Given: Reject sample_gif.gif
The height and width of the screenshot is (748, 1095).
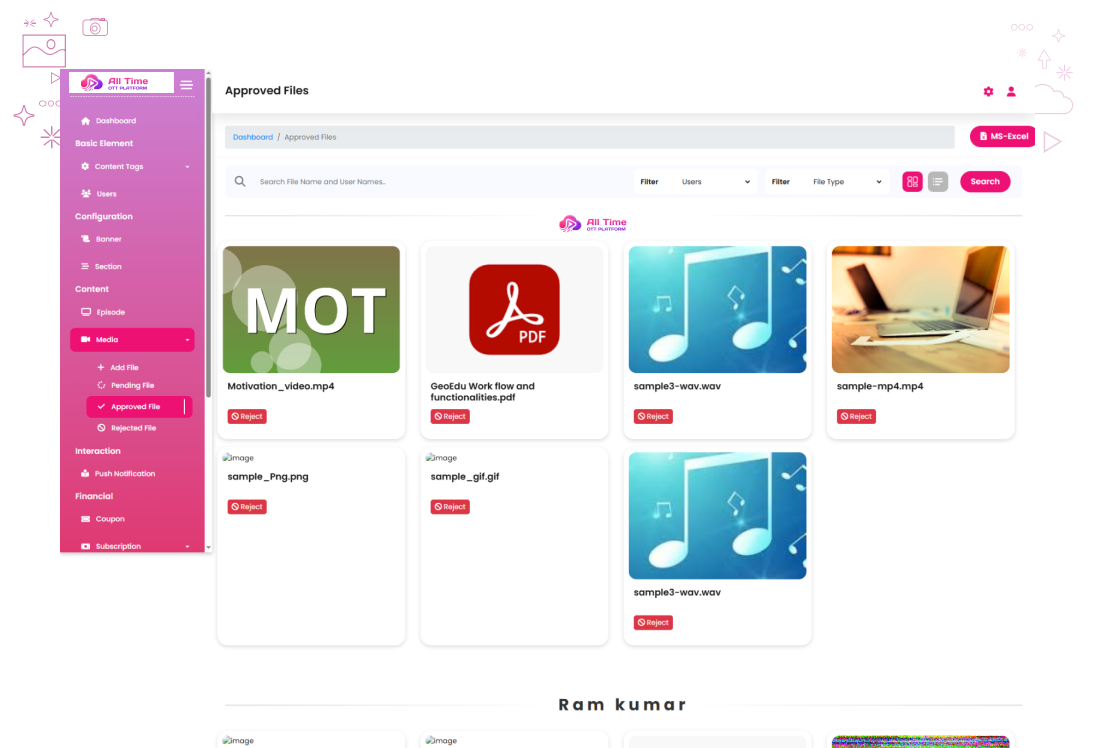Looking at the screenshot, I should [x=450, y=506].
